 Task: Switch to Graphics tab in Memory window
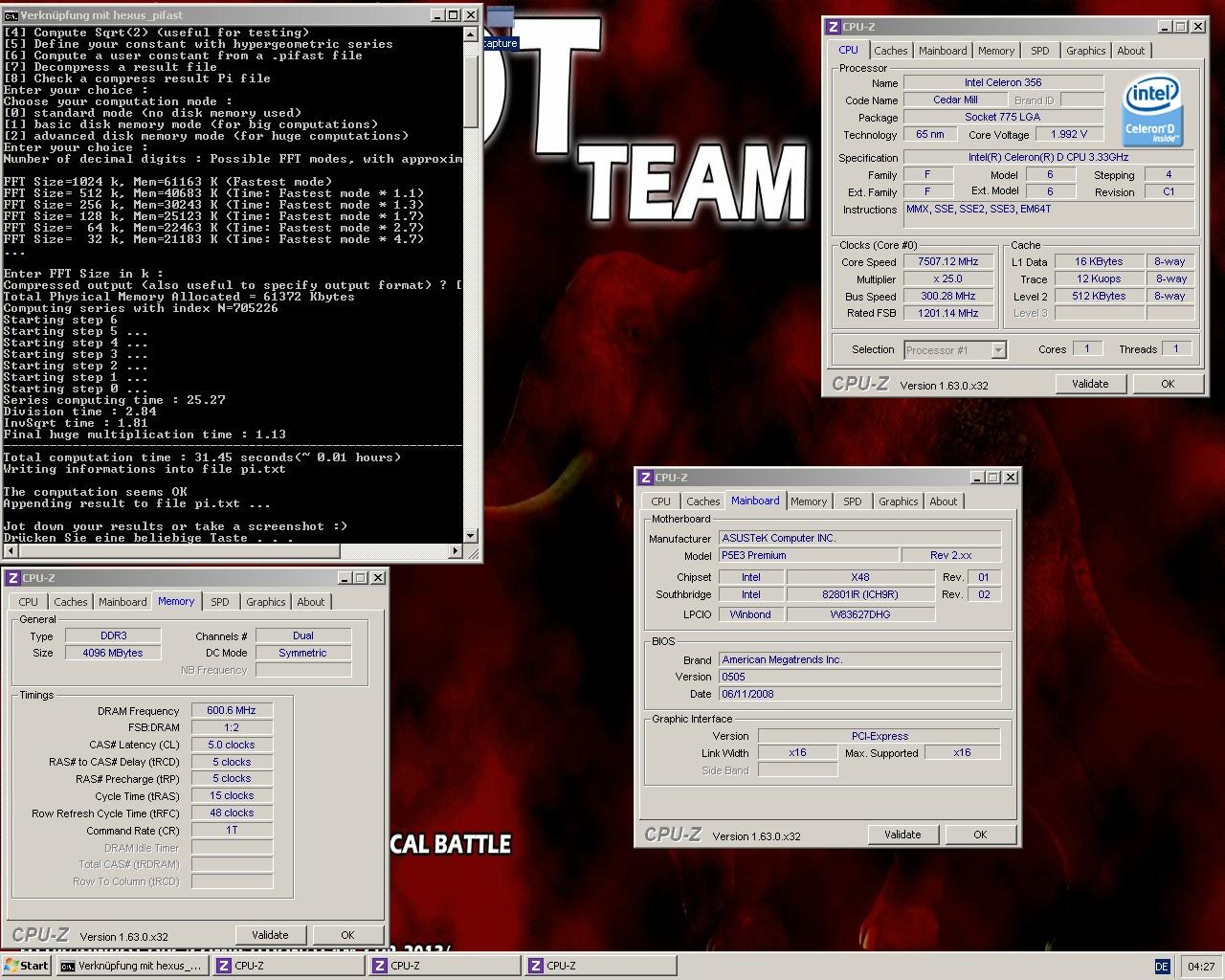point(266,602)
